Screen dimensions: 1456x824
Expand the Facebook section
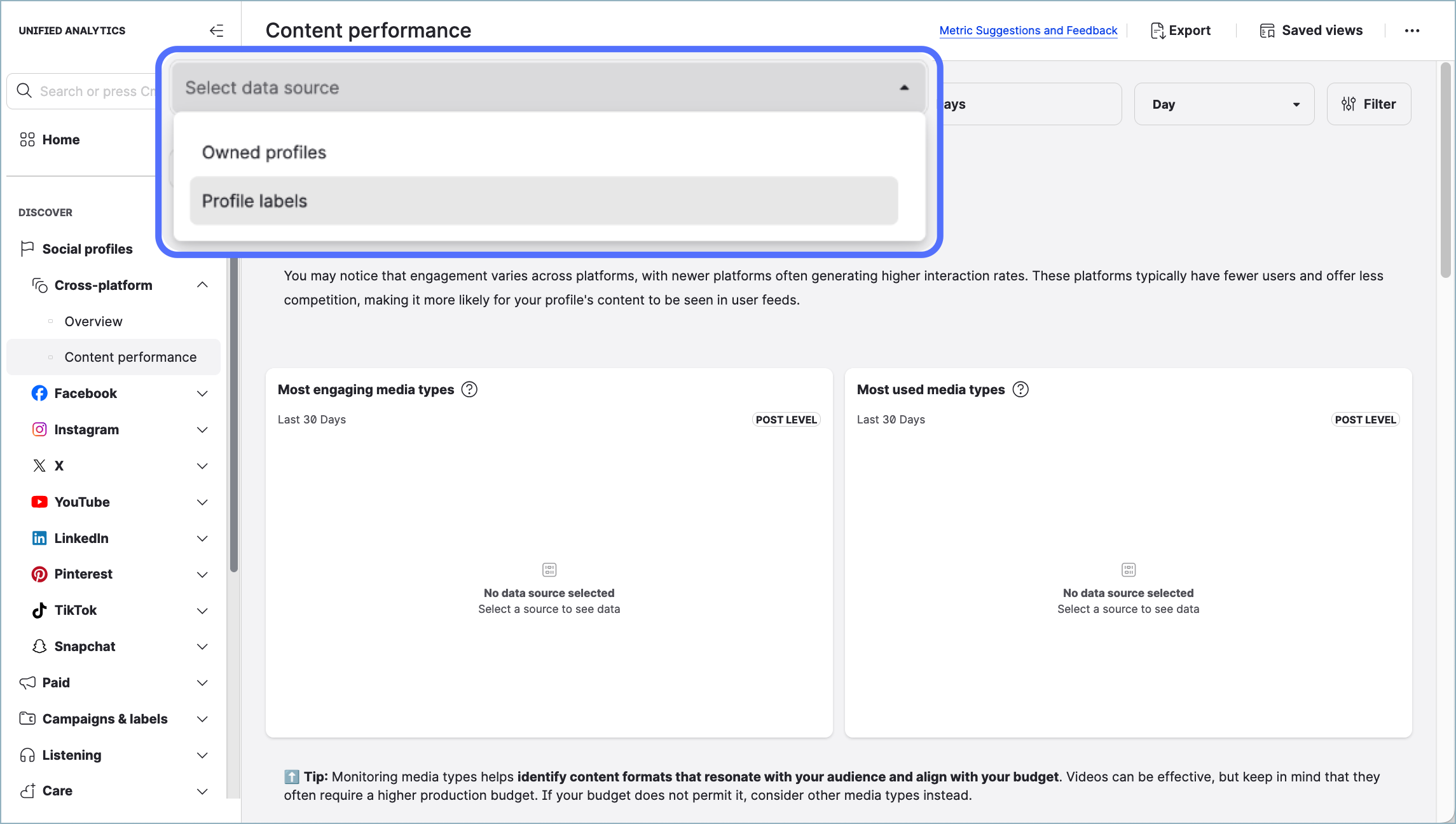coord(202,394)
